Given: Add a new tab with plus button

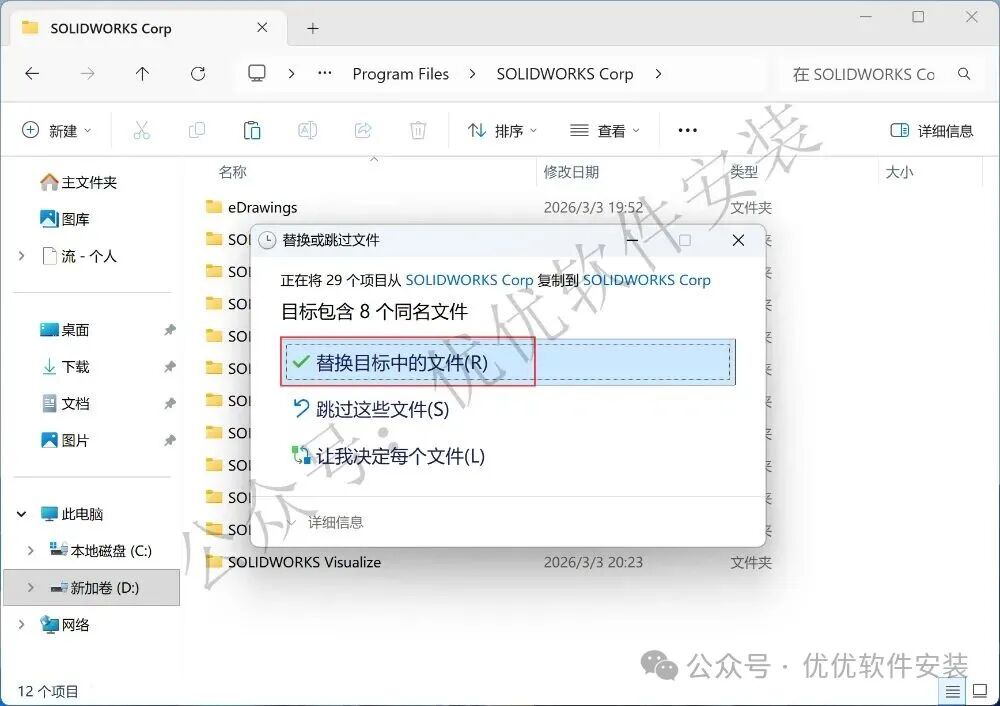Looking at the screenshot, I should tap(312, 28).
